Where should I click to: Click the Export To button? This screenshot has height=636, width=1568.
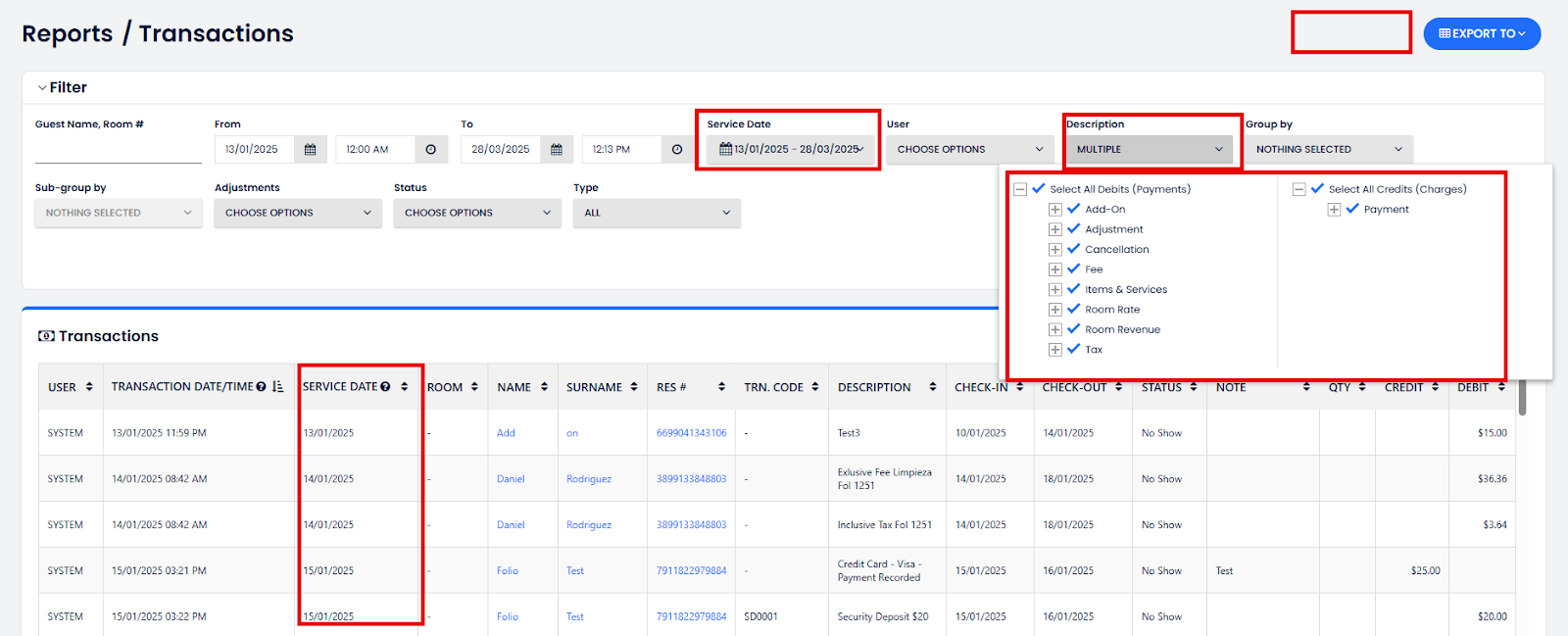[x=1481, y=33]
